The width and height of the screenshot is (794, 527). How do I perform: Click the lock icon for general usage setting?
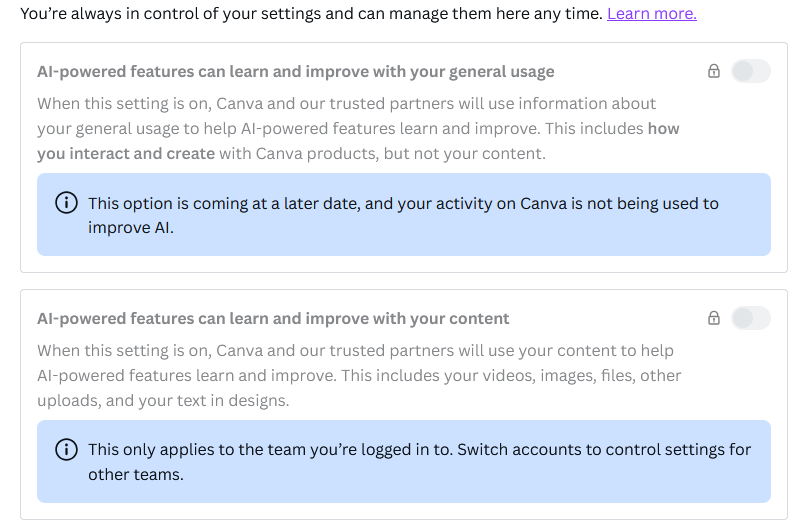point(714,71)
